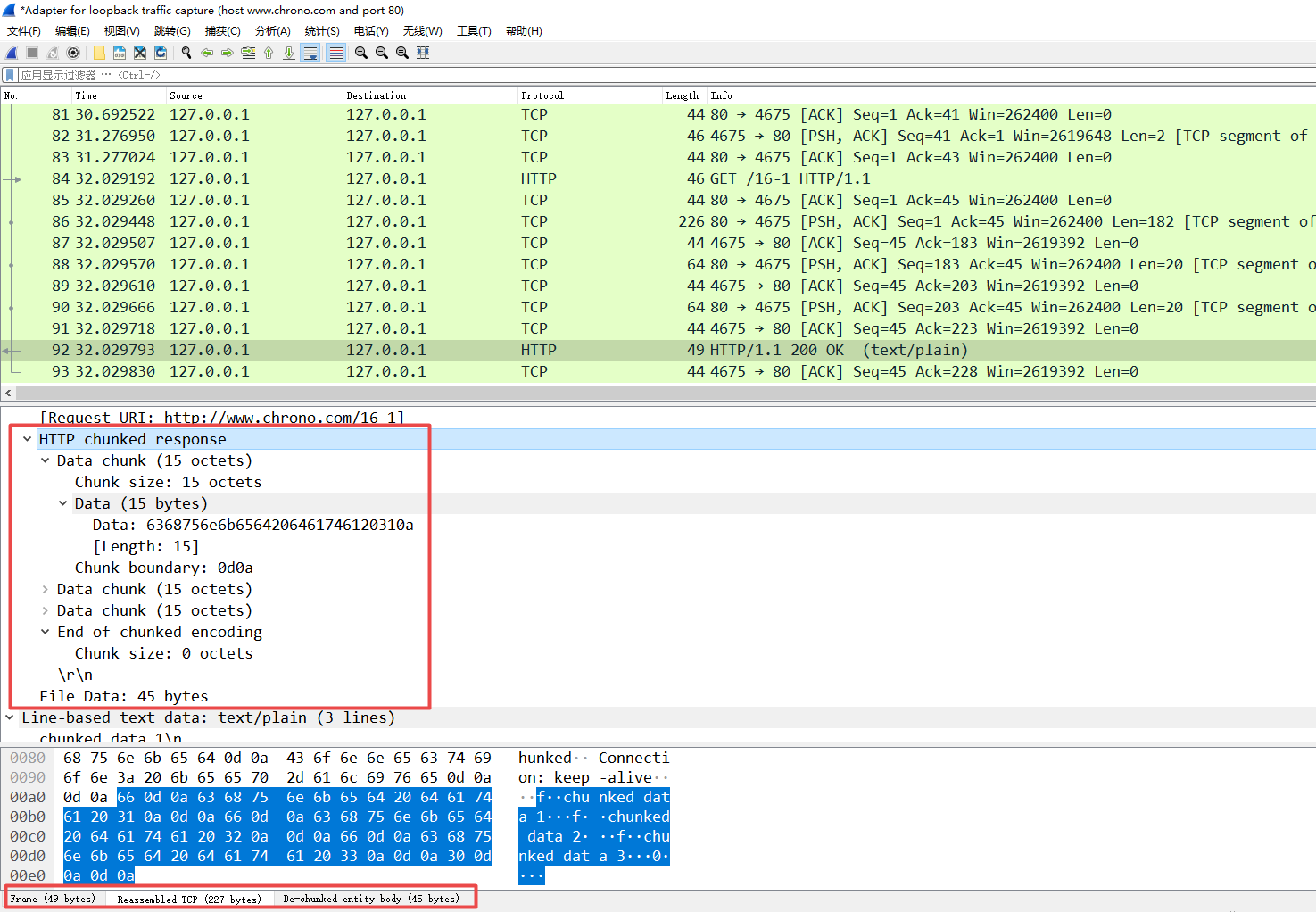
Task: Sort packets by Time column header
Action: point(120,95)
